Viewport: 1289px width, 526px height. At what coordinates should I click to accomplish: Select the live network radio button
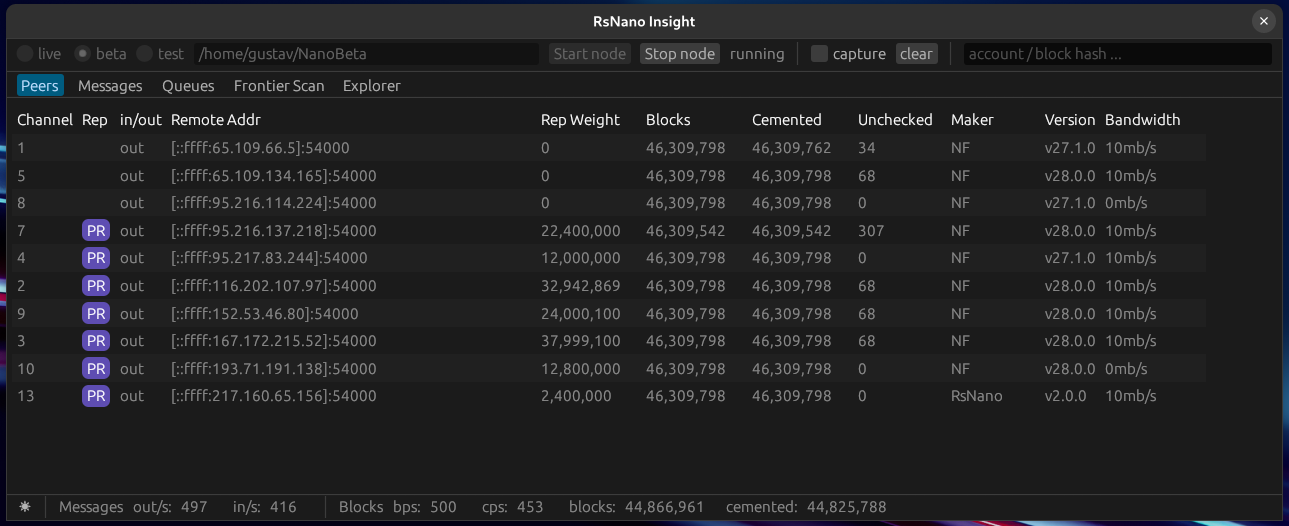click(x=39, y=54)
